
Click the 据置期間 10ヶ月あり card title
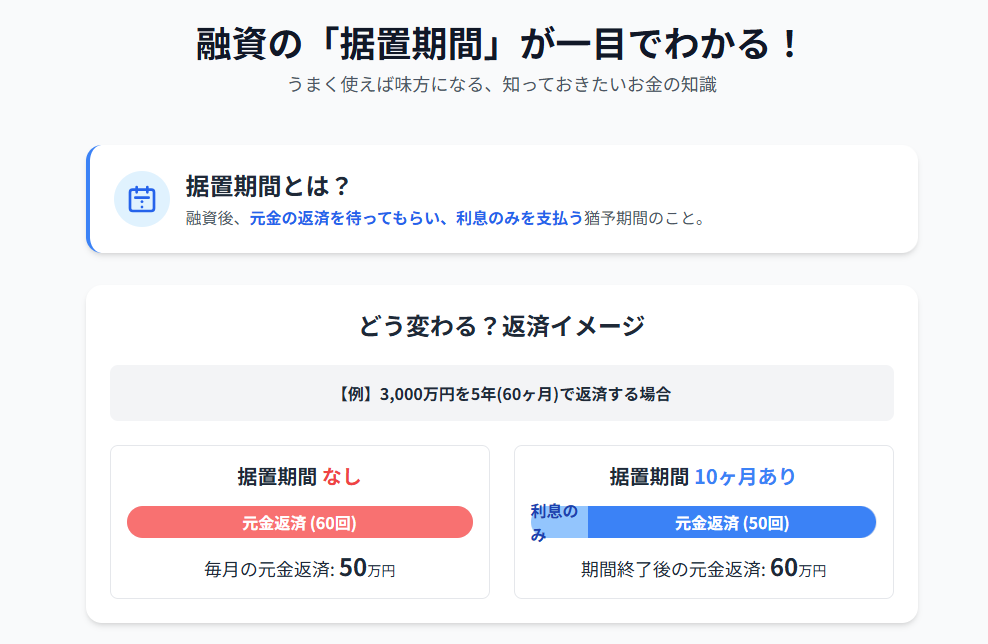(x=703, y=477)
